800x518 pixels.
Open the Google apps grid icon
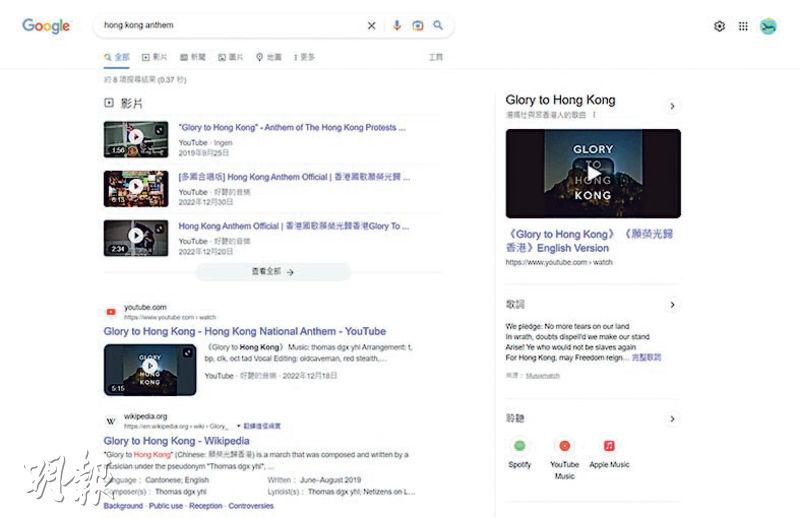(x=743, y=26)
